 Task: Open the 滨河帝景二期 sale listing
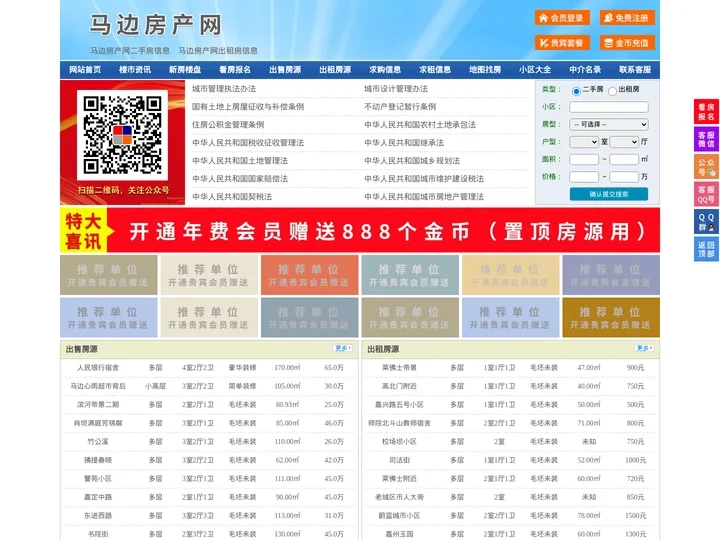click(x=98, y=405)
